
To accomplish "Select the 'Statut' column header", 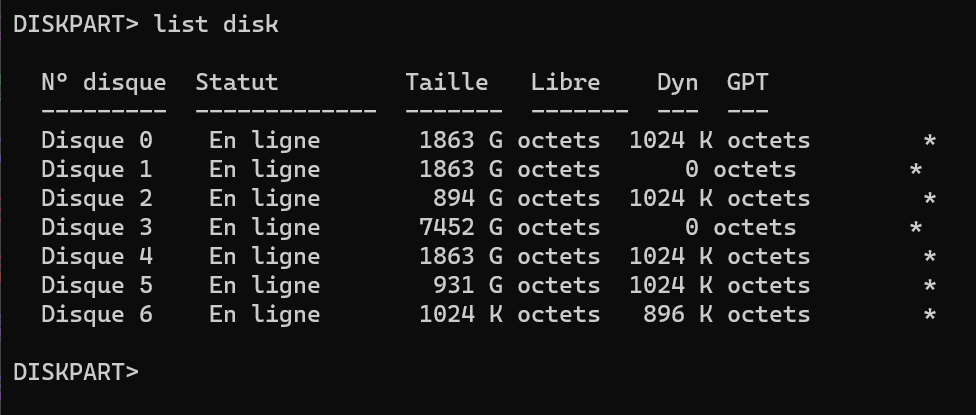I will [x=237, y=82].
